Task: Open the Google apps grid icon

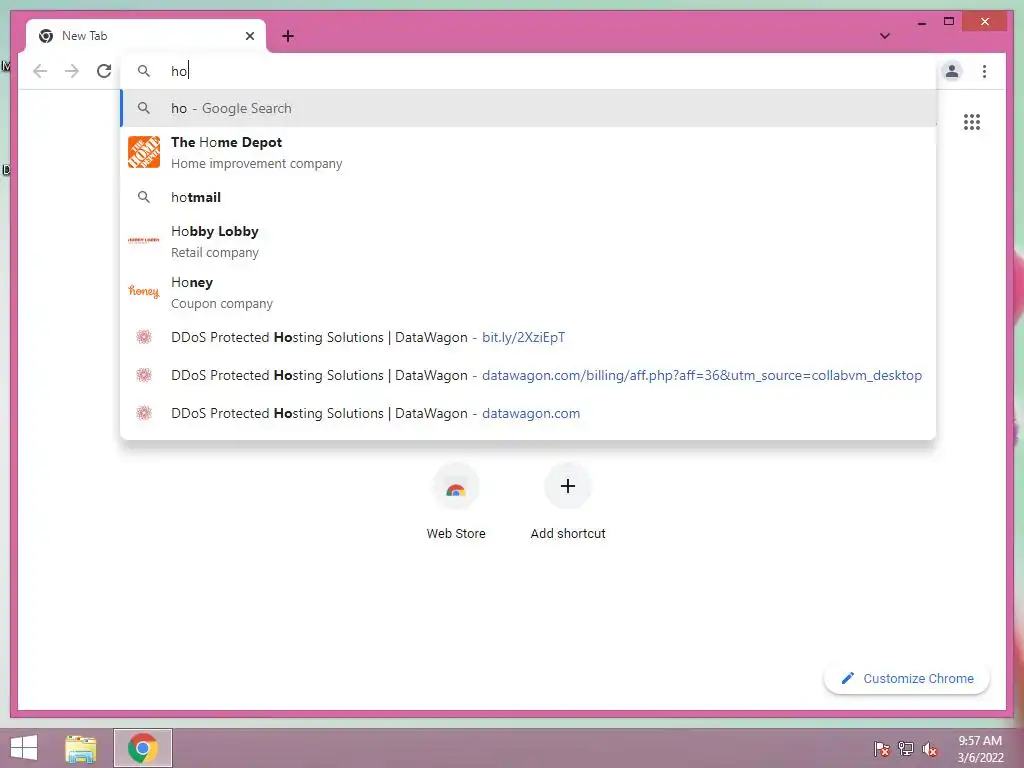Action: [972, 122]
